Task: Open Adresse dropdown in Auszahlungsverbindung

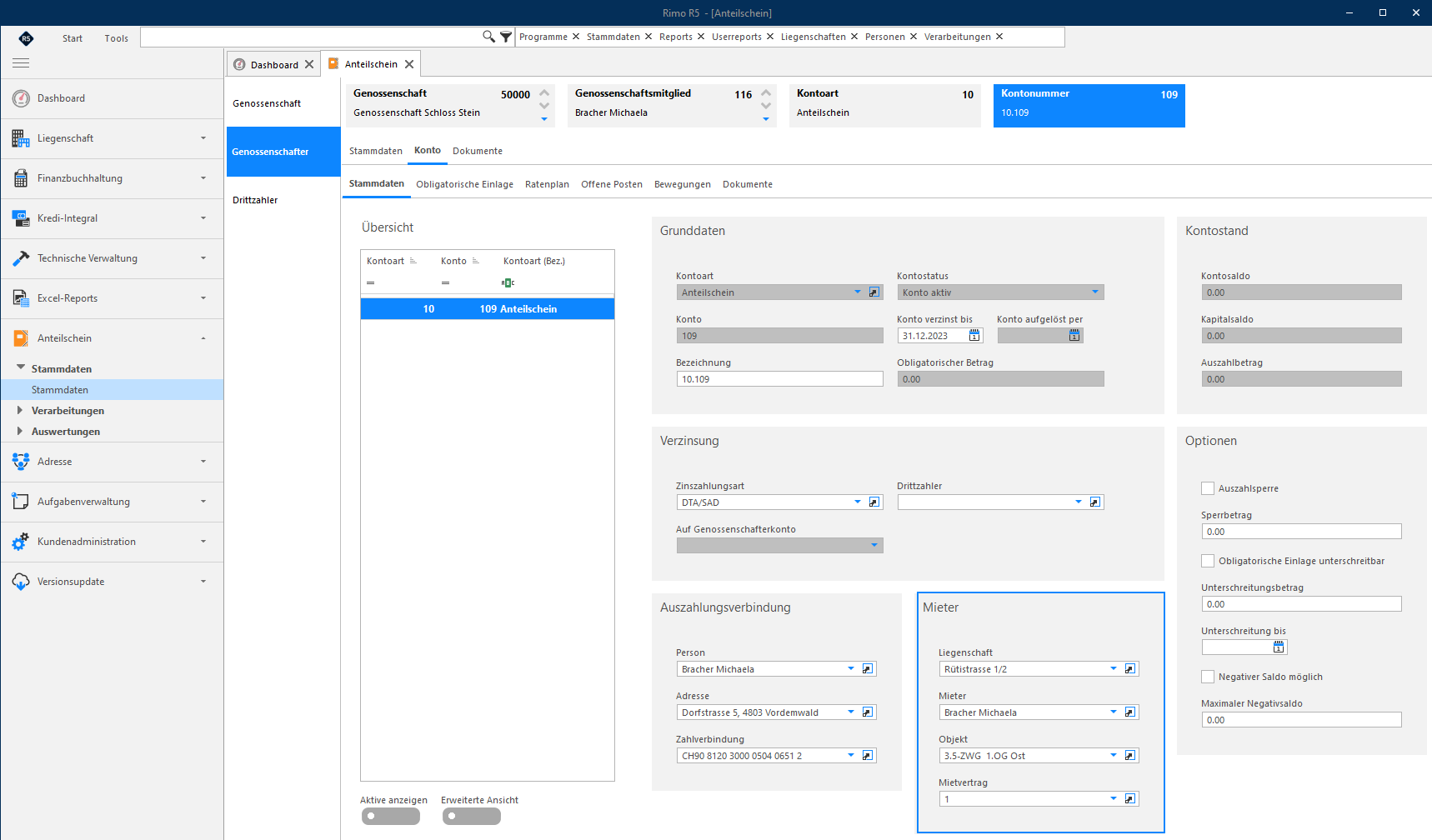Action: pos(851,712)
